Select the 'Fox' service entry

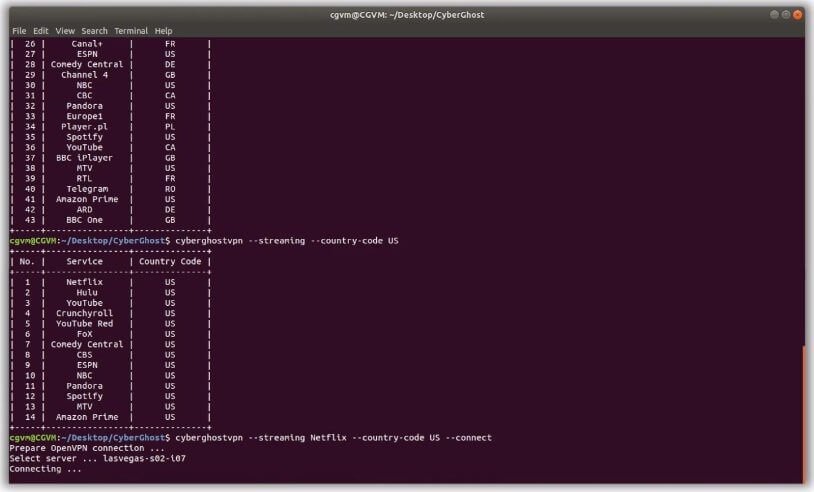pyautogui.click(x=84, y=334)
